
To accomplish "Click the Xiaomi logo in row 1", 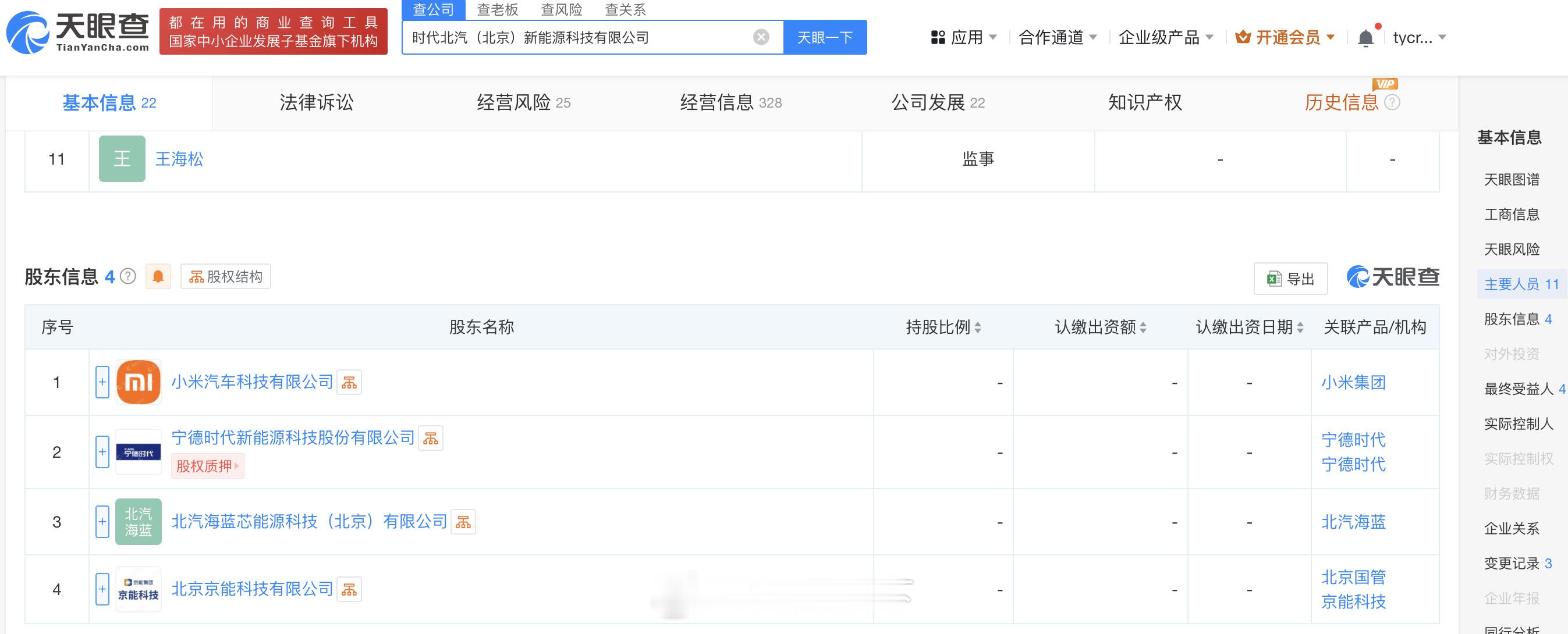I will pyautogui.click(x=138, y=382).
